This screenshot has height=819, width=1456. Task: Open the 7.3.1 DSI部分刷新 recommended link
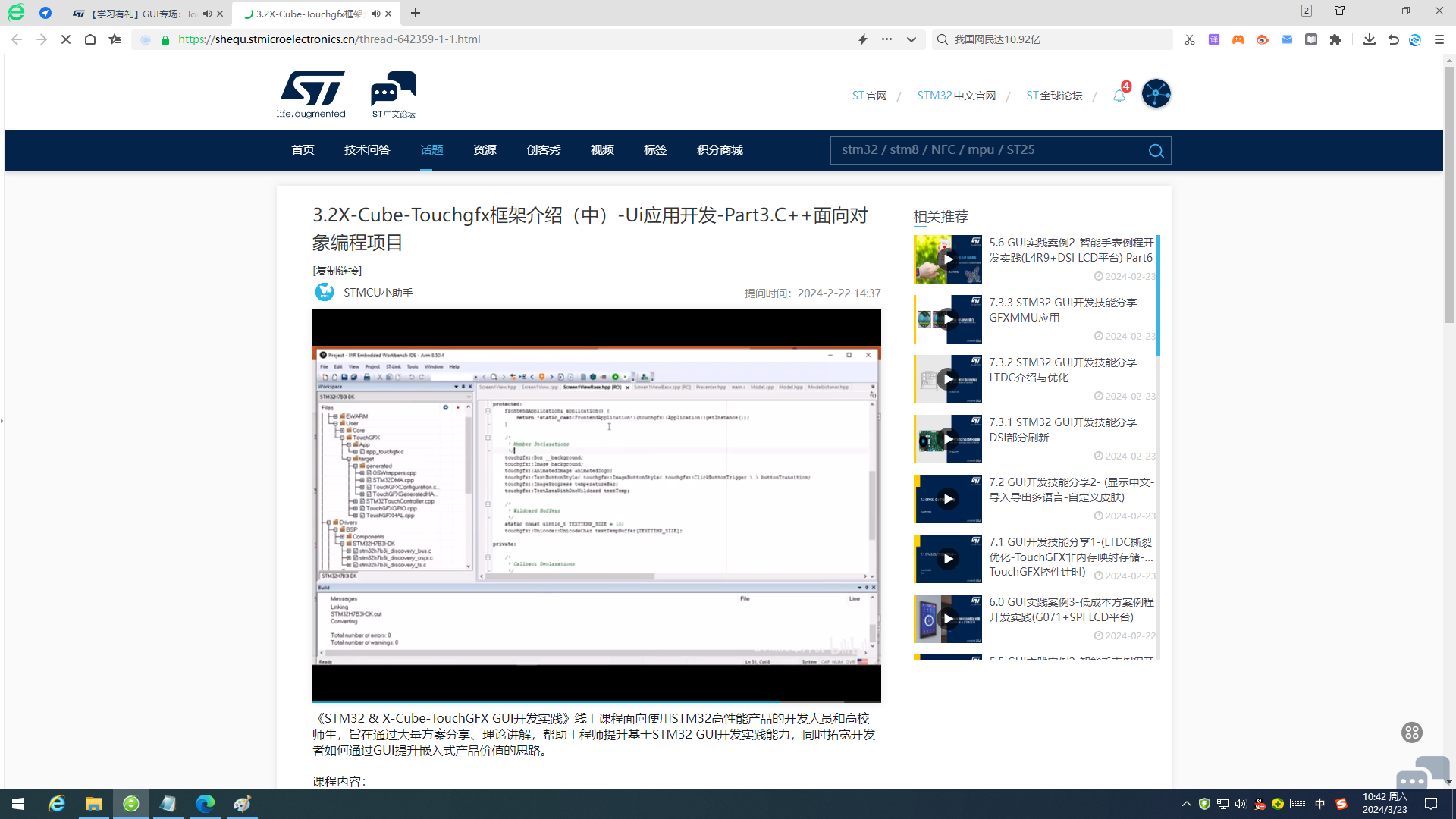(x=1063, y=430)
